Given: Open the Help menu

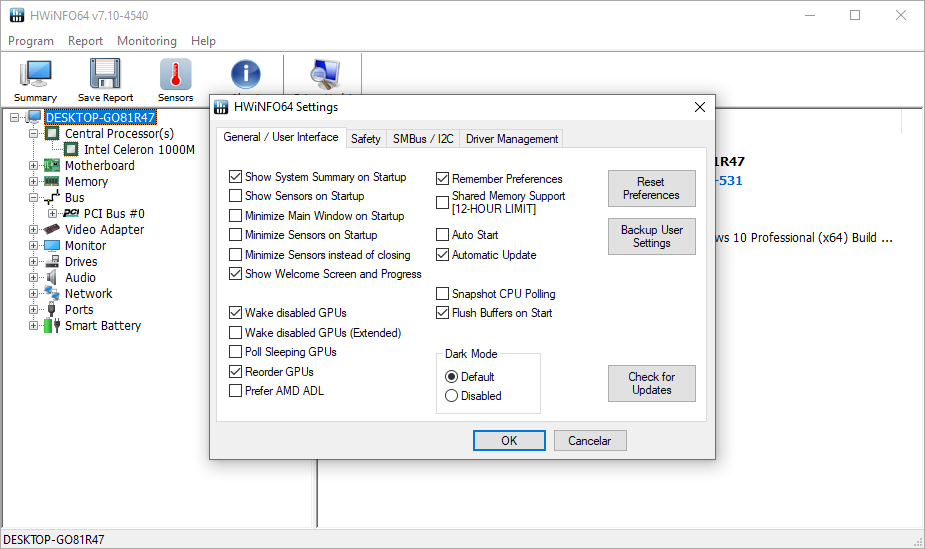Looking at the screenshot, I should 203,41.
